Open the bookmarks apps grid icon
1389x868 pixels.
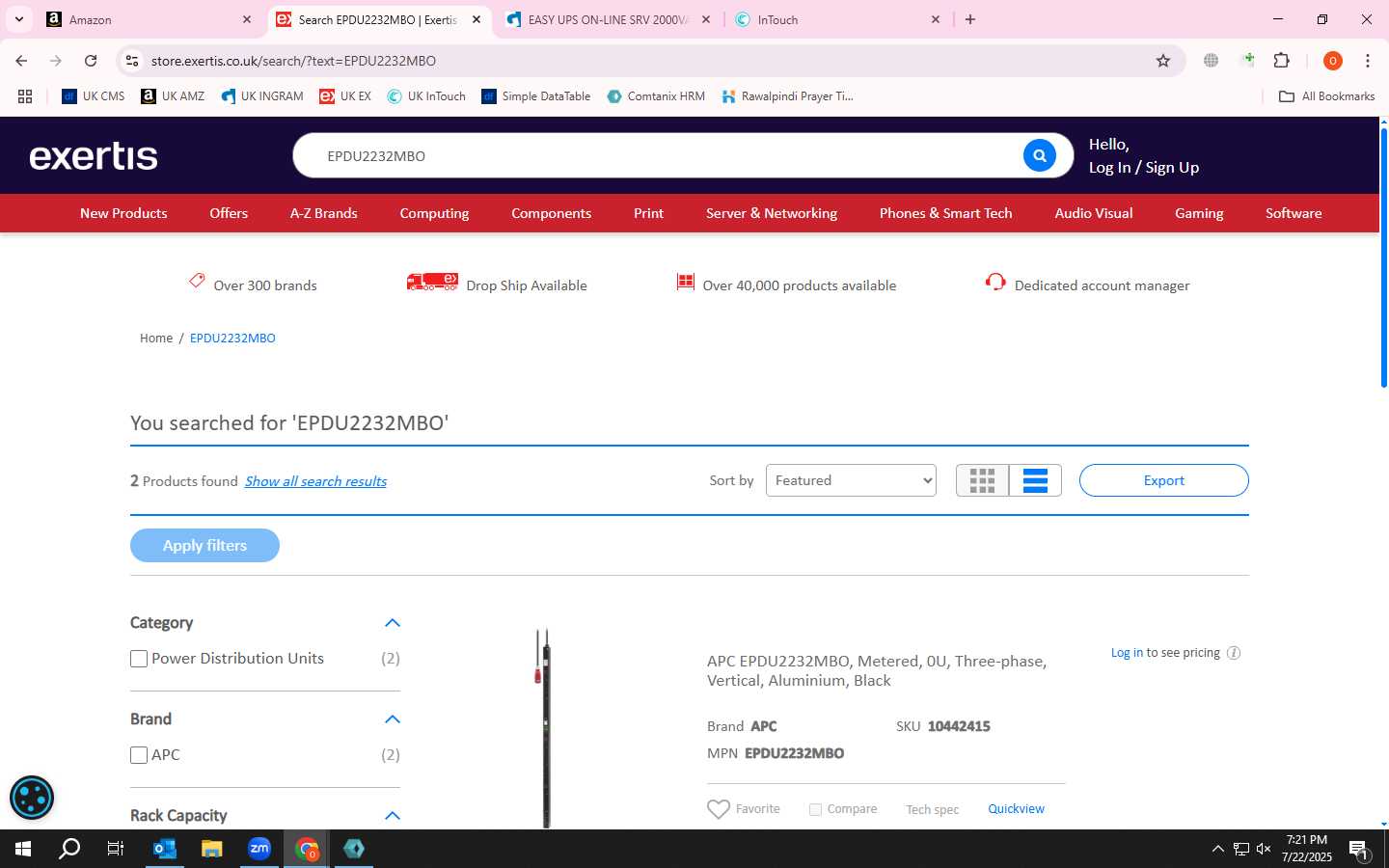tap(25, 96)
